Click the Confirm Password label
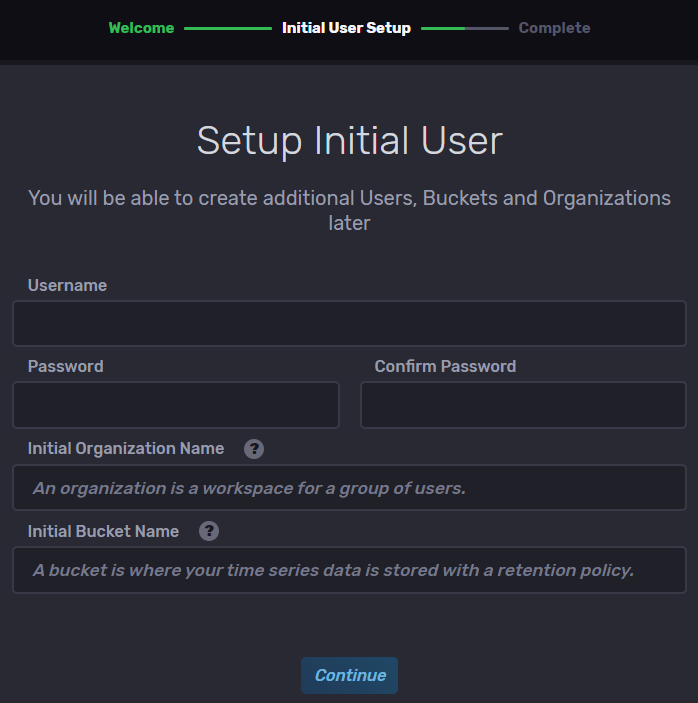 (445, 366)
